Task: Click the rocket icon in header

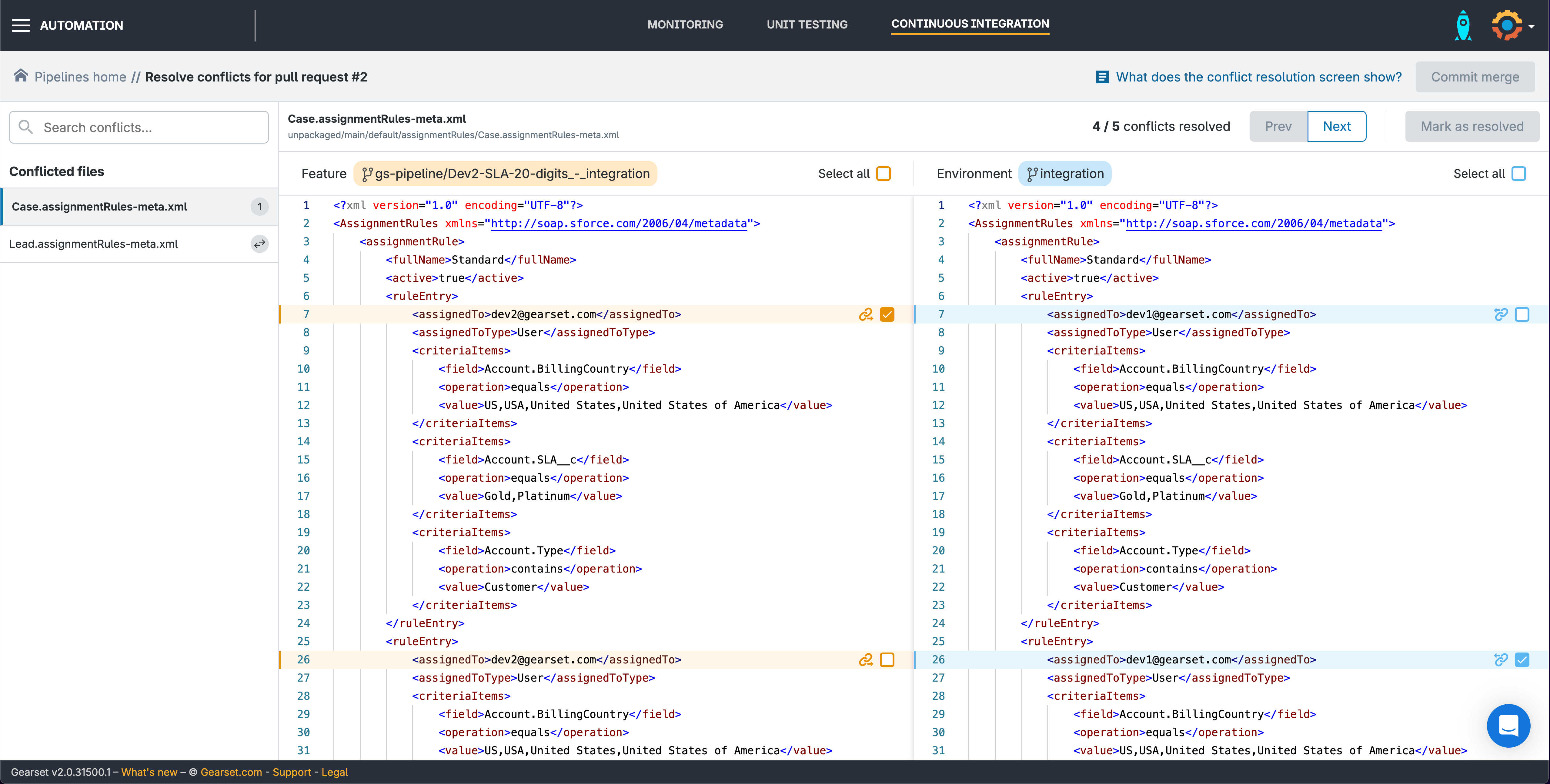Action: tap(1463, 25)
